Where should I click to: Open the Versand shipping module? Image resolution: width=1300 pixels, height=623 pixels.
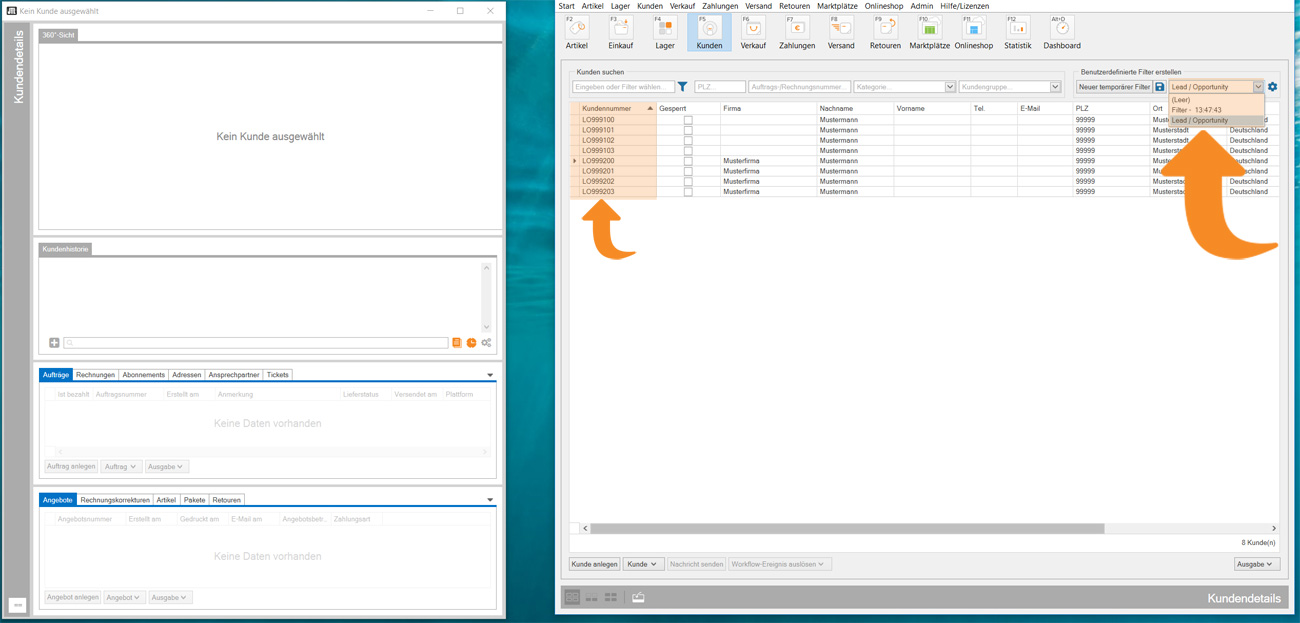tap(841, 32)
